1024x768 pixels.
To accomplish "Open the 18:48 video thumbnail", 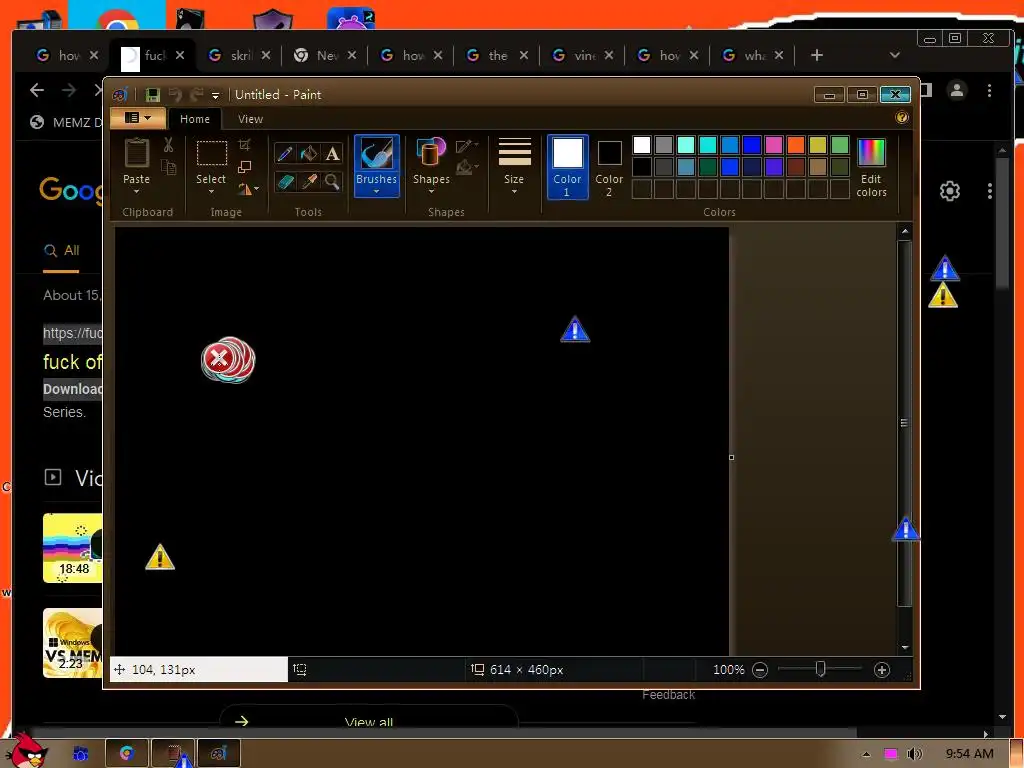I will [72, 548].
